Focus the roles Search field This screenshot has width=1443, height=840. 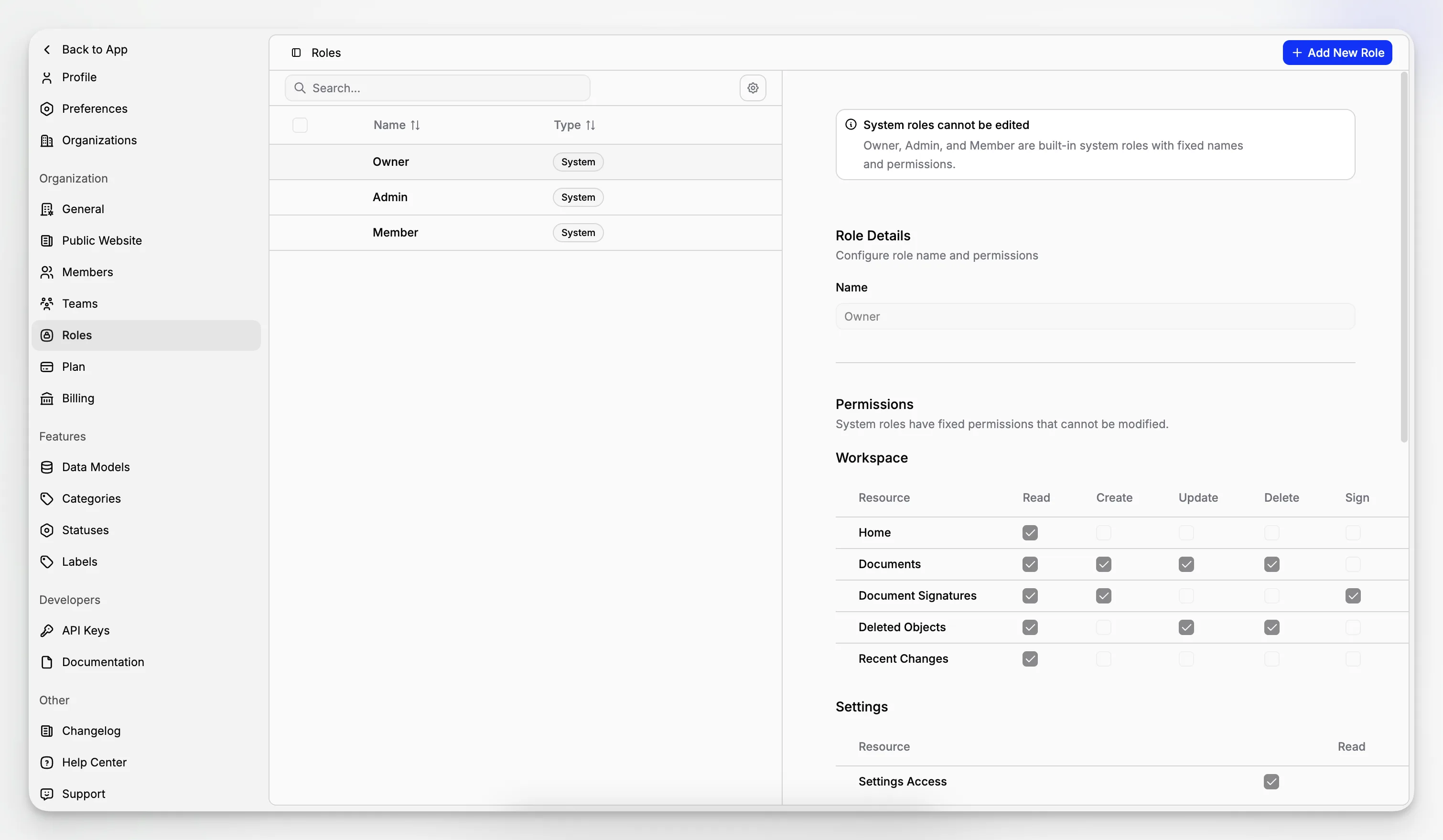438,87
